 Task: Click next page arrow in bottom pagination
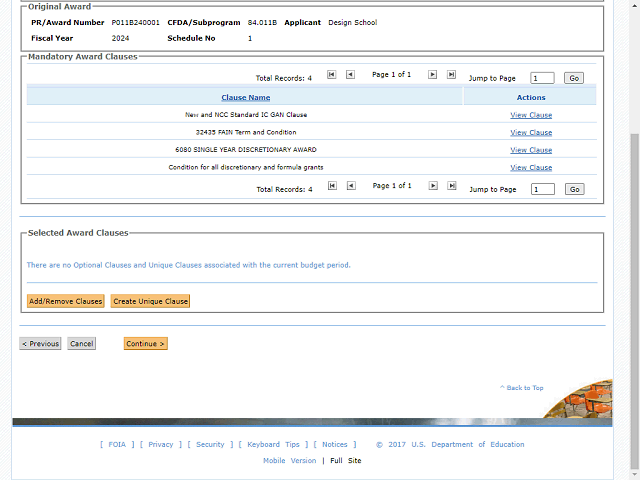click(433, 186)
